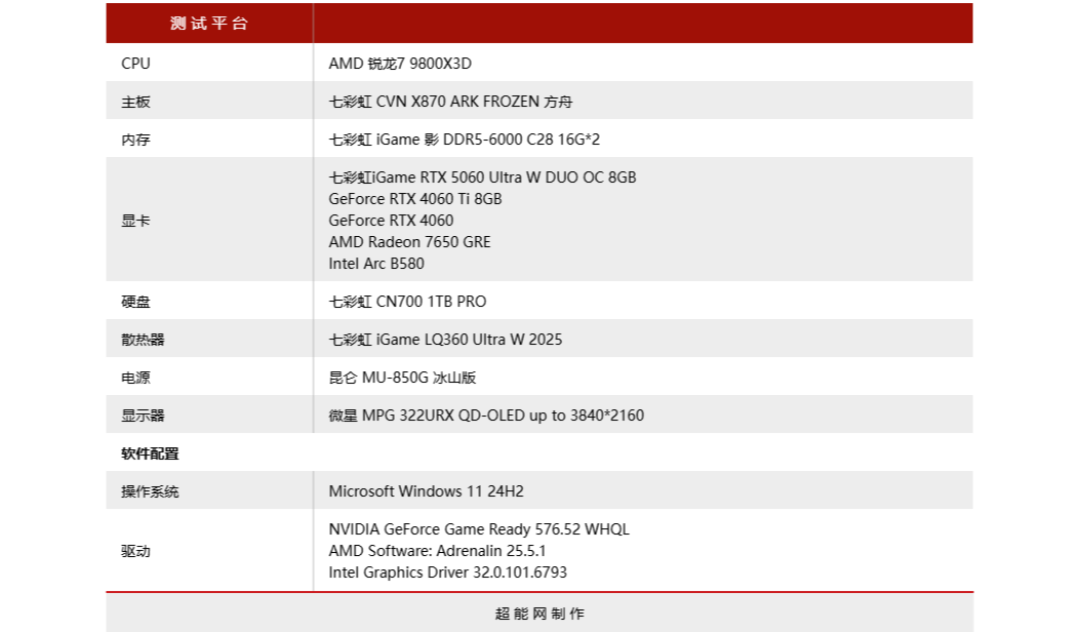Click the 微星 MPG 322URX QD-OLED value

click(486, 415)
